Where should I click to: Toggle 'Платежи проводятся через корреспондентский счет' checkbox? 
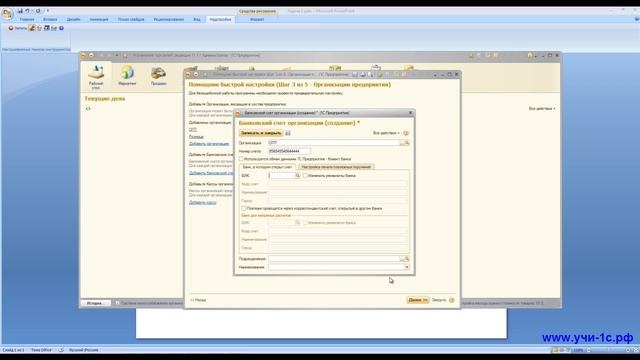coord(244,209)
